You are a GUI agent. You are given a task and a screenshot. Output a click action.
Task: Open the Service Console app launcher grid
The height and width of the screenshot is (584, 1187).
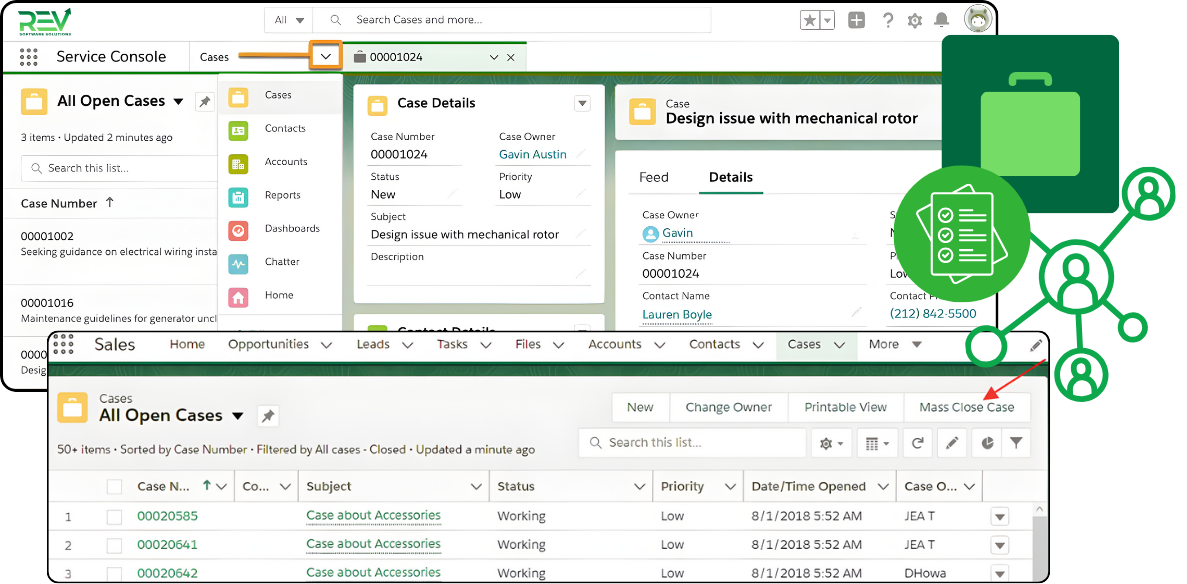[x=28, y=57]
